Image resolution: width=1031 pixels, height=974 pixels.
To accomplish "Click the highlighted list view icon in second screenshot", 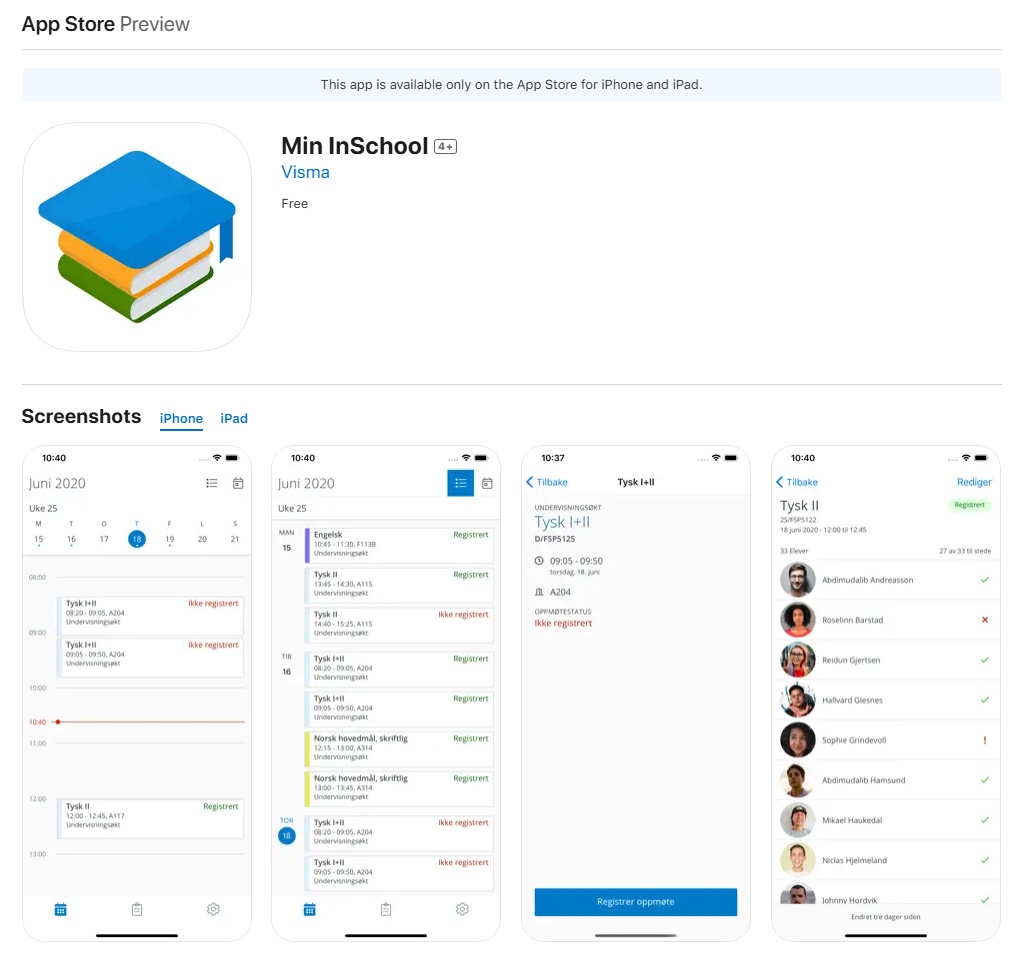I will 460,483.
